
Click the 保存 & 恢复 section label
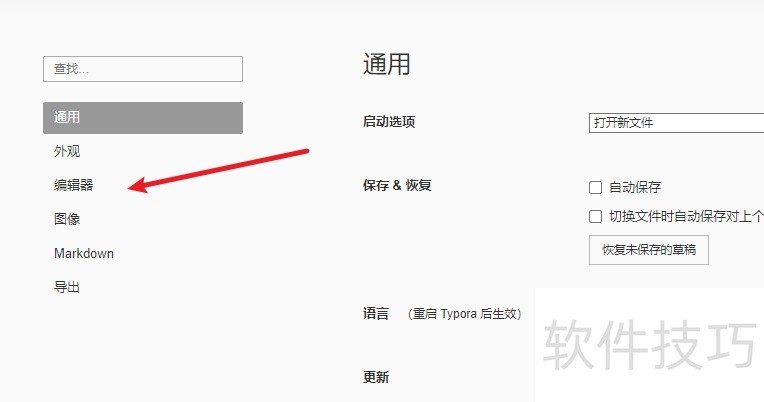[397, 185]
